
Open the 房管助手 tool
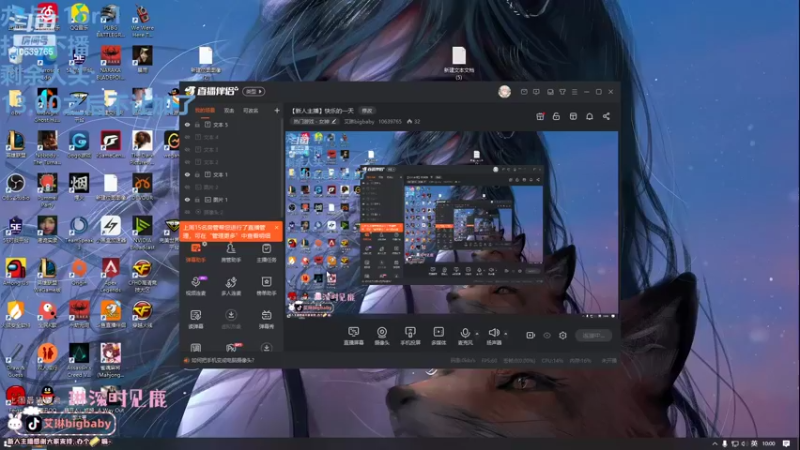click(x=231, y=253)
